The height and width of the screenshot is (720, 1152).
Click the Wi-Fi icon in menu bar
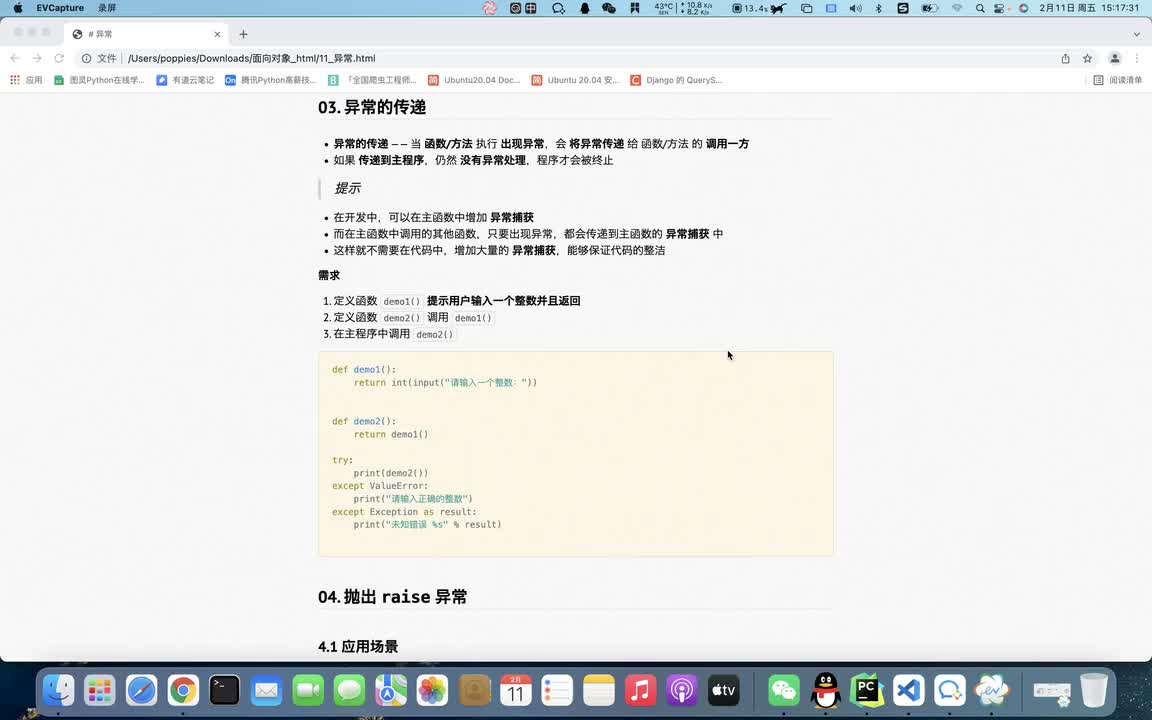(x=957, y=8)
